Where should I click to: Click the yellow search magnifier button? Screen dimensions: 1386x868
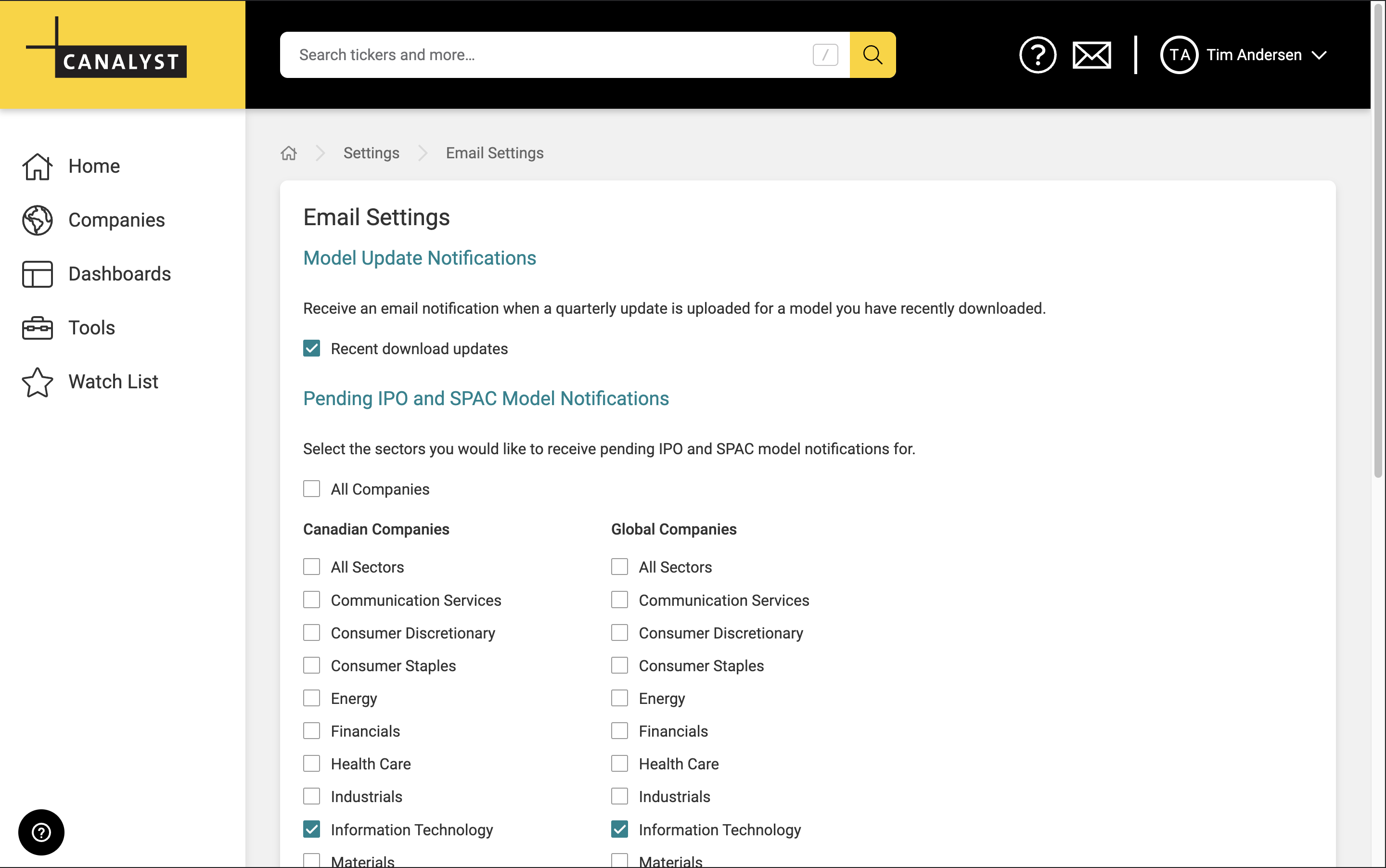pyautogui.click(x=872, y=54)
